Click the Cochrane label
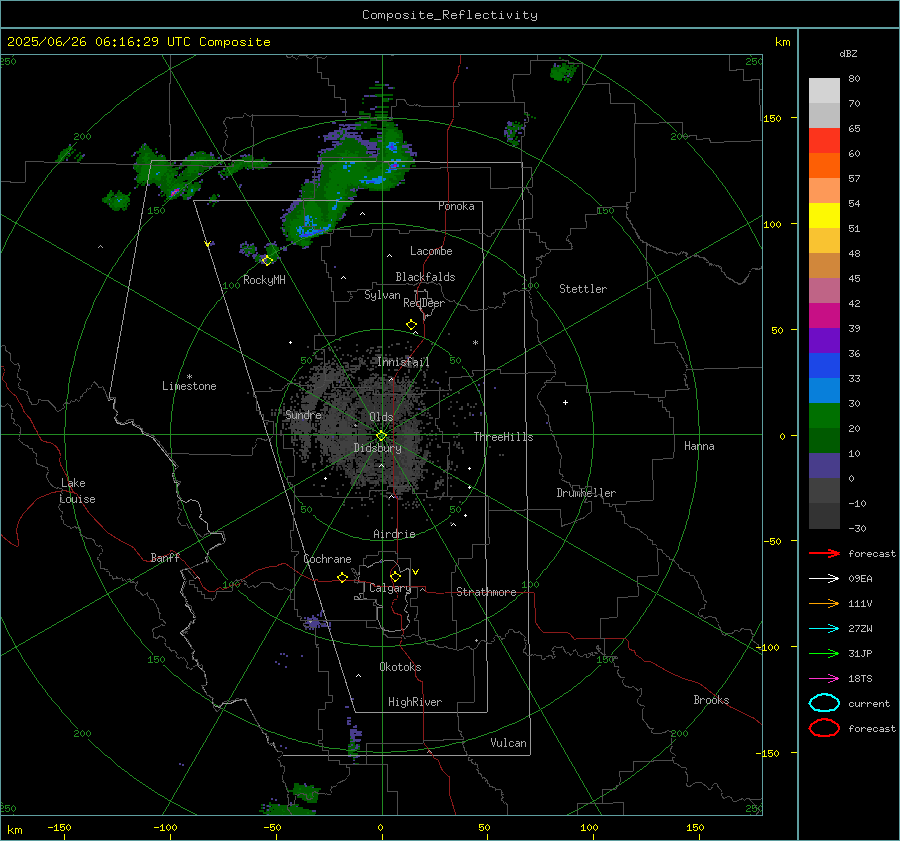Screen dimensions: 900x841 tap(327, 559)
